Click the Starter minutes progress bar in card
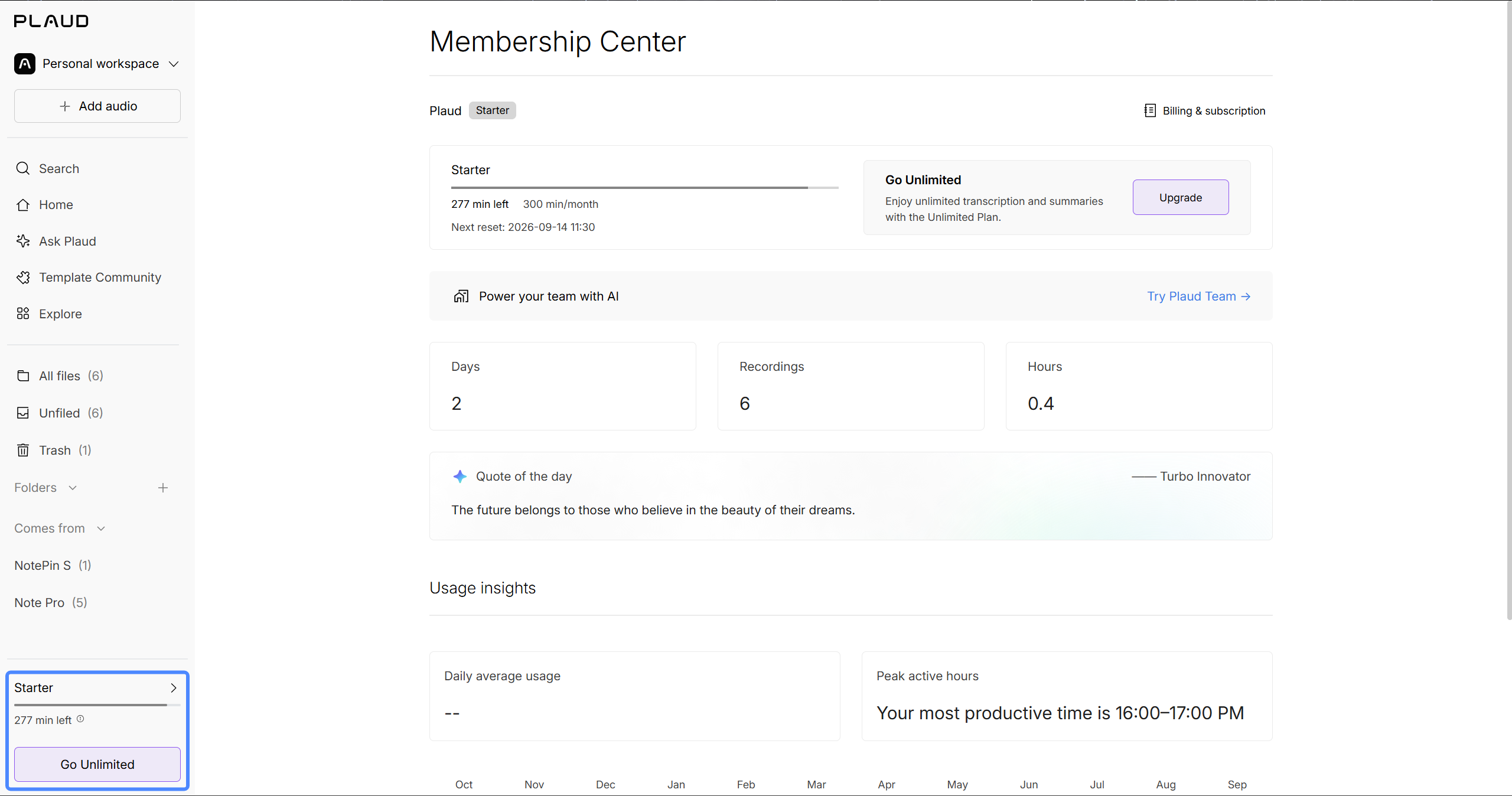The height and width of the screenshot is (796, 1512). click(x=645, y=188)
